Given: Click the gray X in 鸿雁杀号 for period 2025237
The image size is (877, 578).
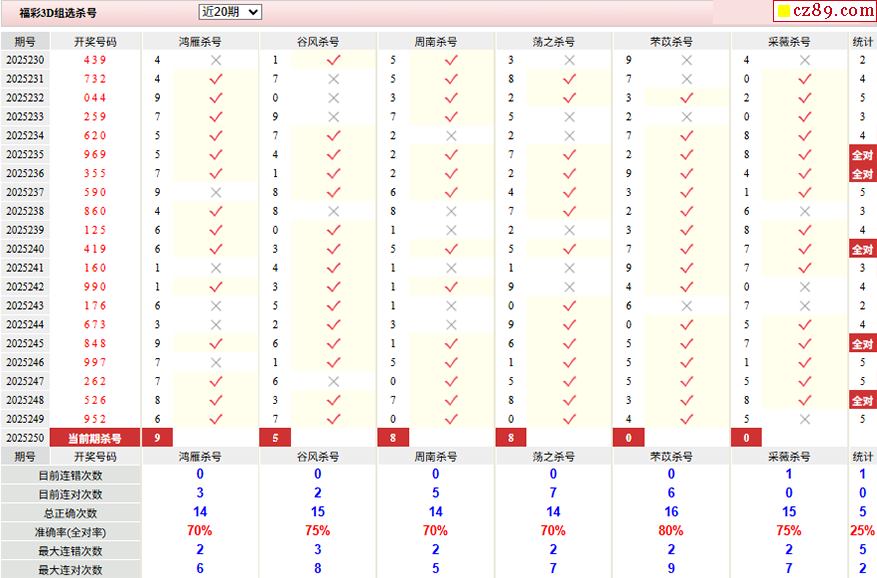Looking at the screenshot, I should [216, 192].
